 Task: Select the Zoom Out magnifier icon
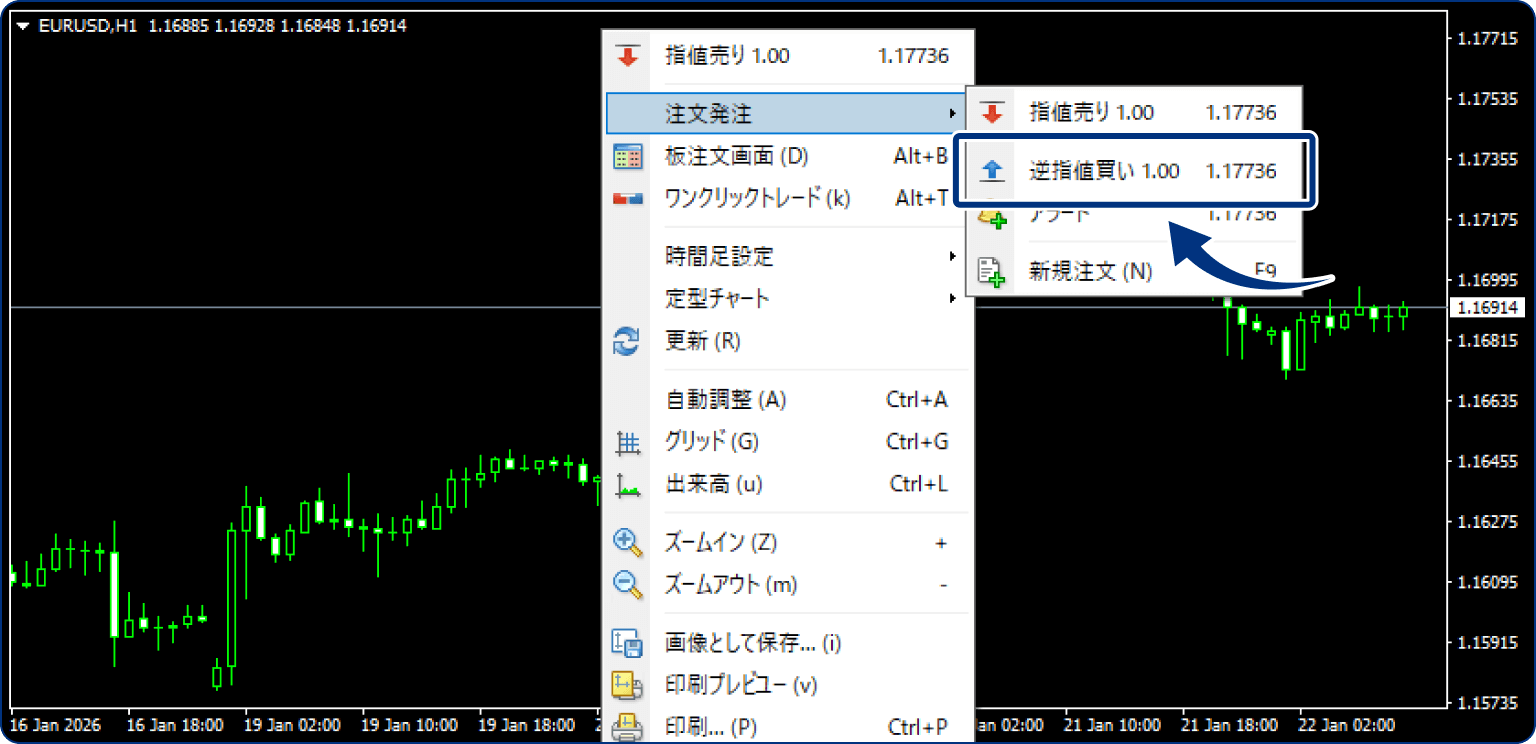628,584
